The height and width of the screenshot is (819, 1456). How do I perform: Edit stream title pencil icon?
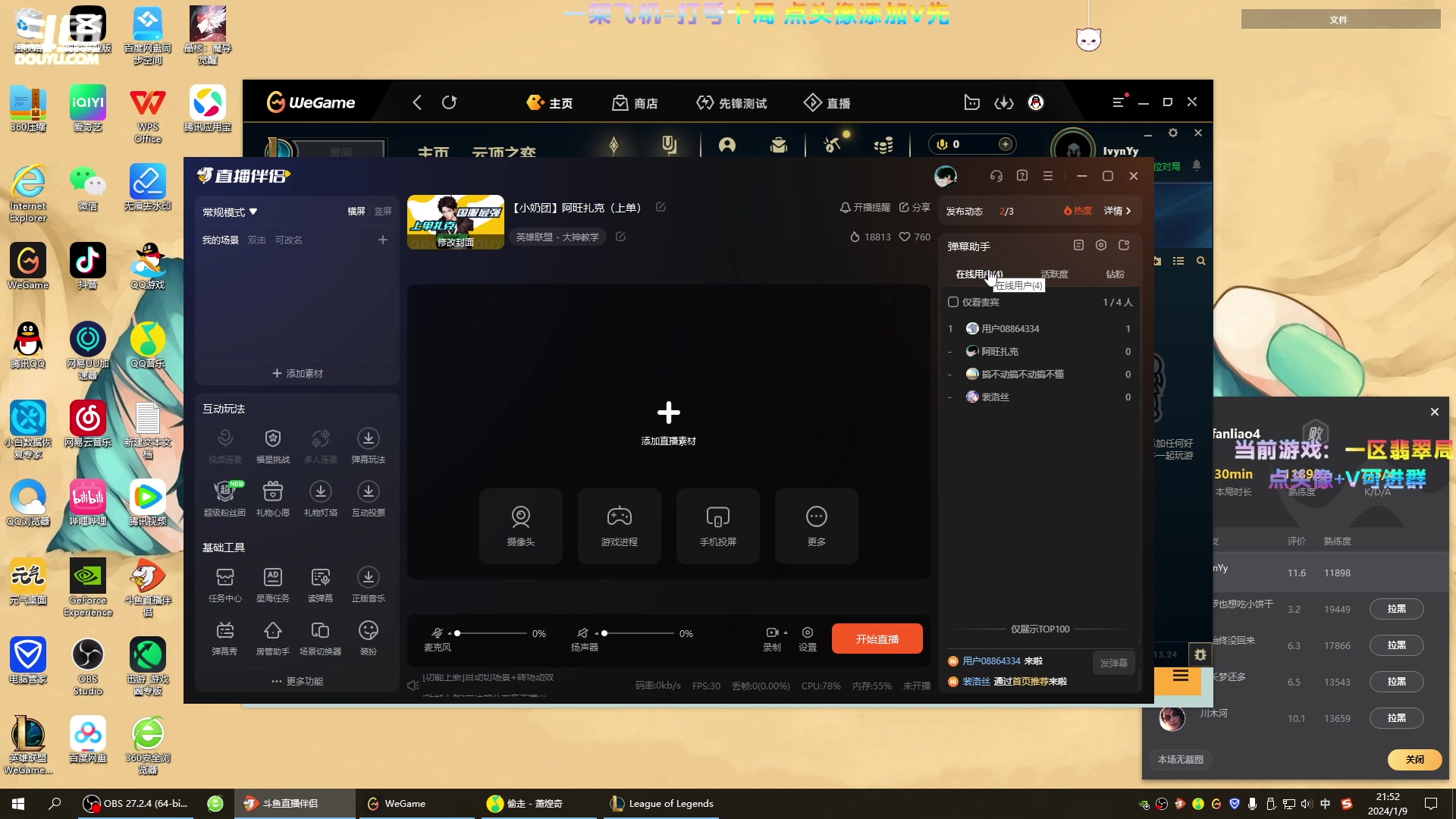[x=661, y=207]
